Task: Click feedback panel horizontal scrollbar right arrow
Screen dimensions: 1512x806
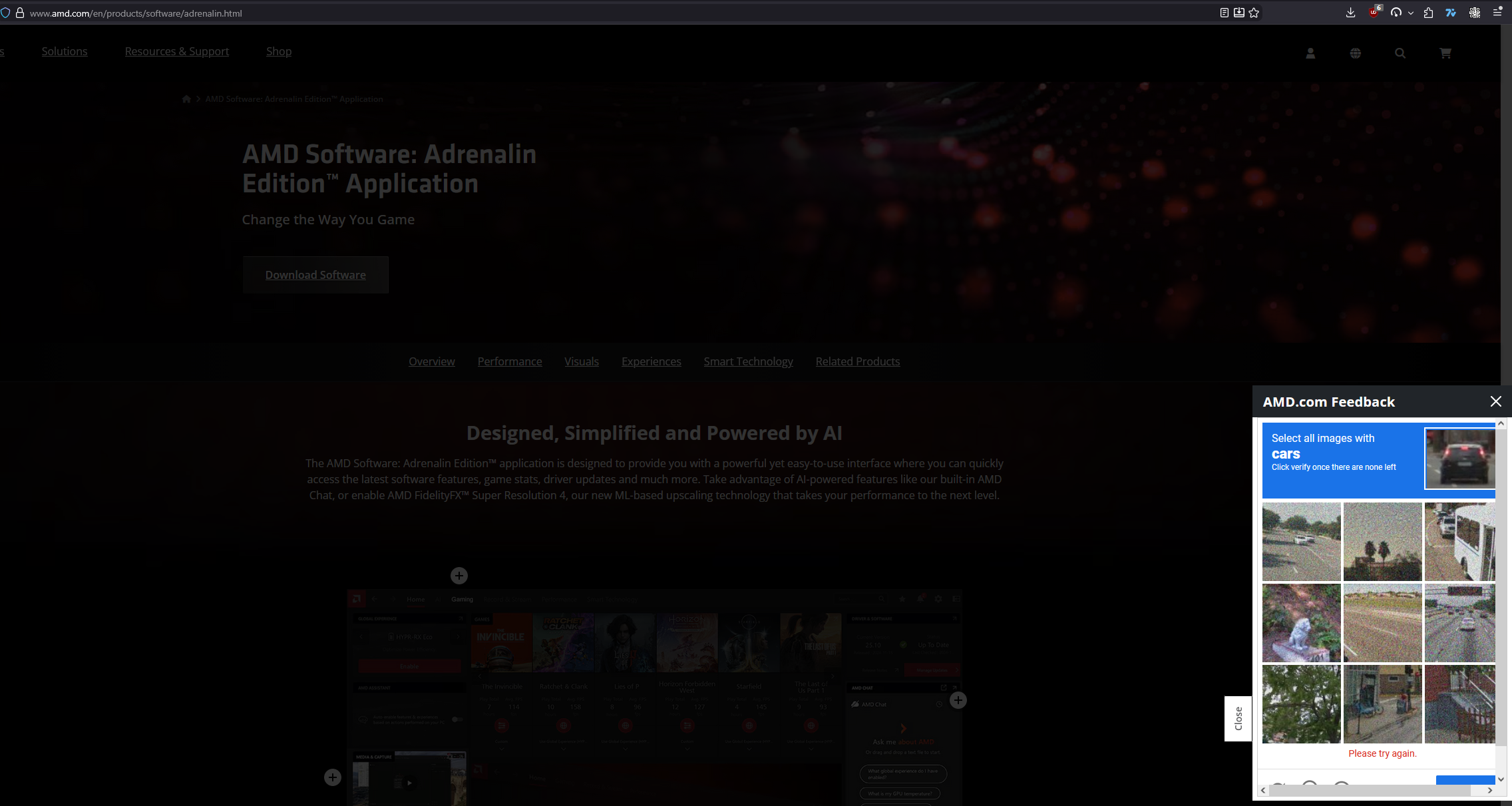Action: (1490, 790)
